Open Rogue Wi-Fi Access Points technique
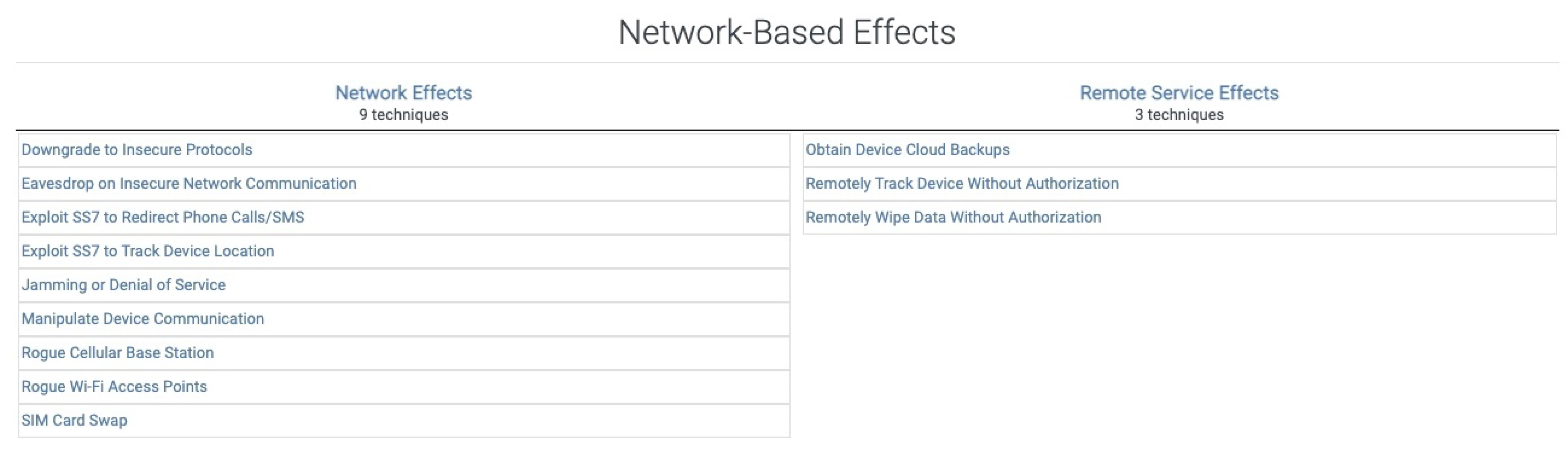 pyautogui.click(x=114, y=386)
